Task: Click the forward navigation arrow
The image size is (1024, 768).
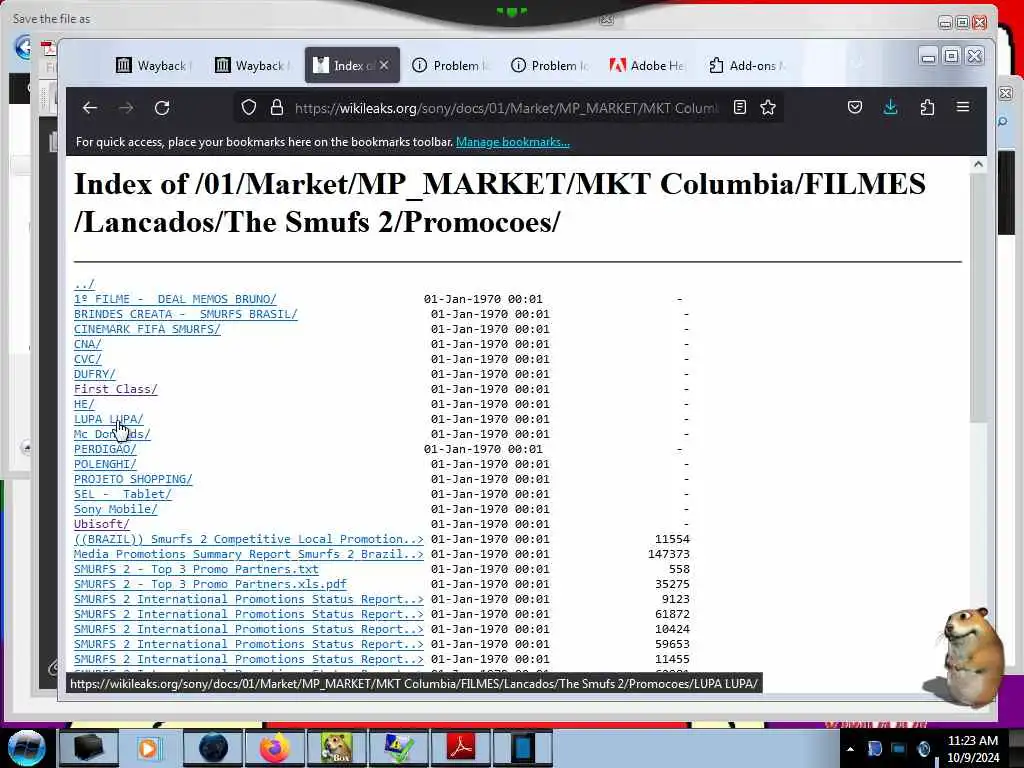Action: [126, 108]
